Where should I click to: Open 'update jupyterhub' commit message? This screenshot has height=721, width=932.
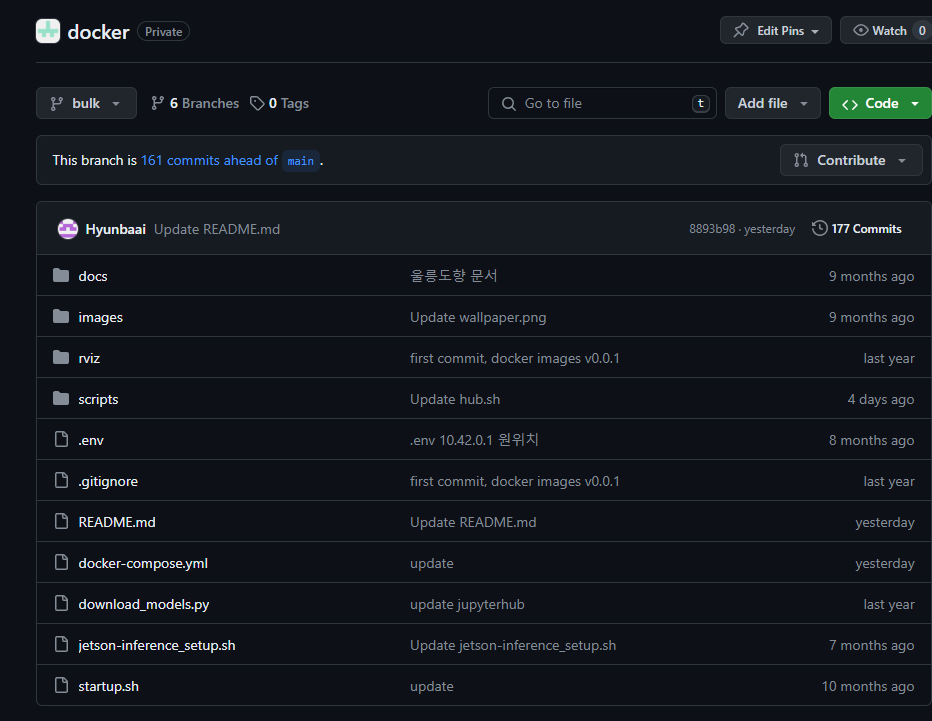(467, 604)
